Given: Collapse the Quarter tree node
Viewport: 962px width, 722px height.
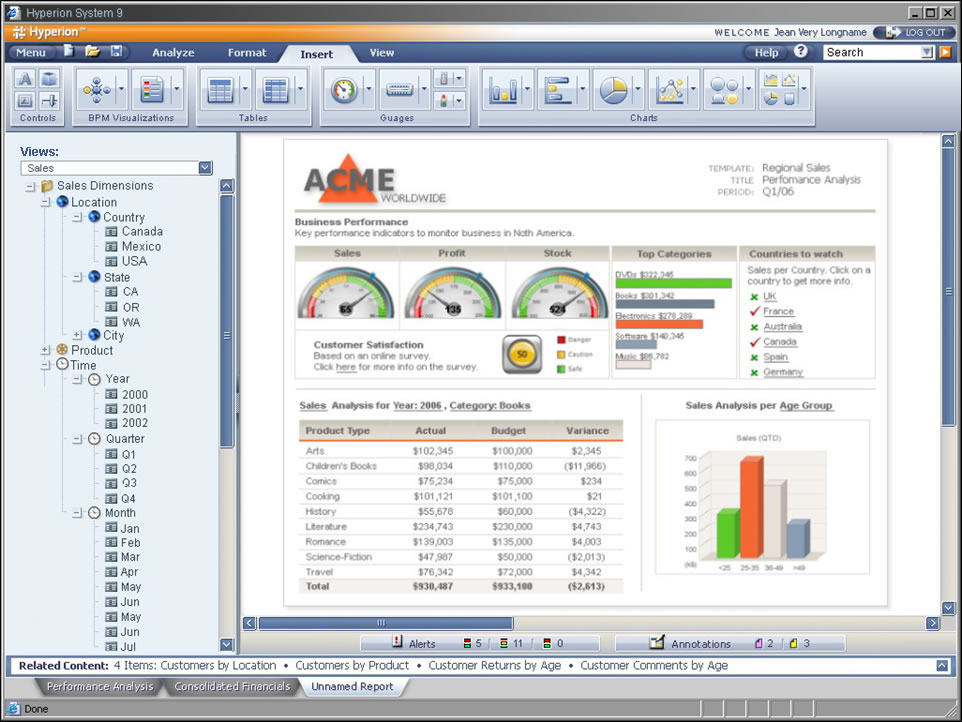Looking at the screenshot, I should click(77, 439).
